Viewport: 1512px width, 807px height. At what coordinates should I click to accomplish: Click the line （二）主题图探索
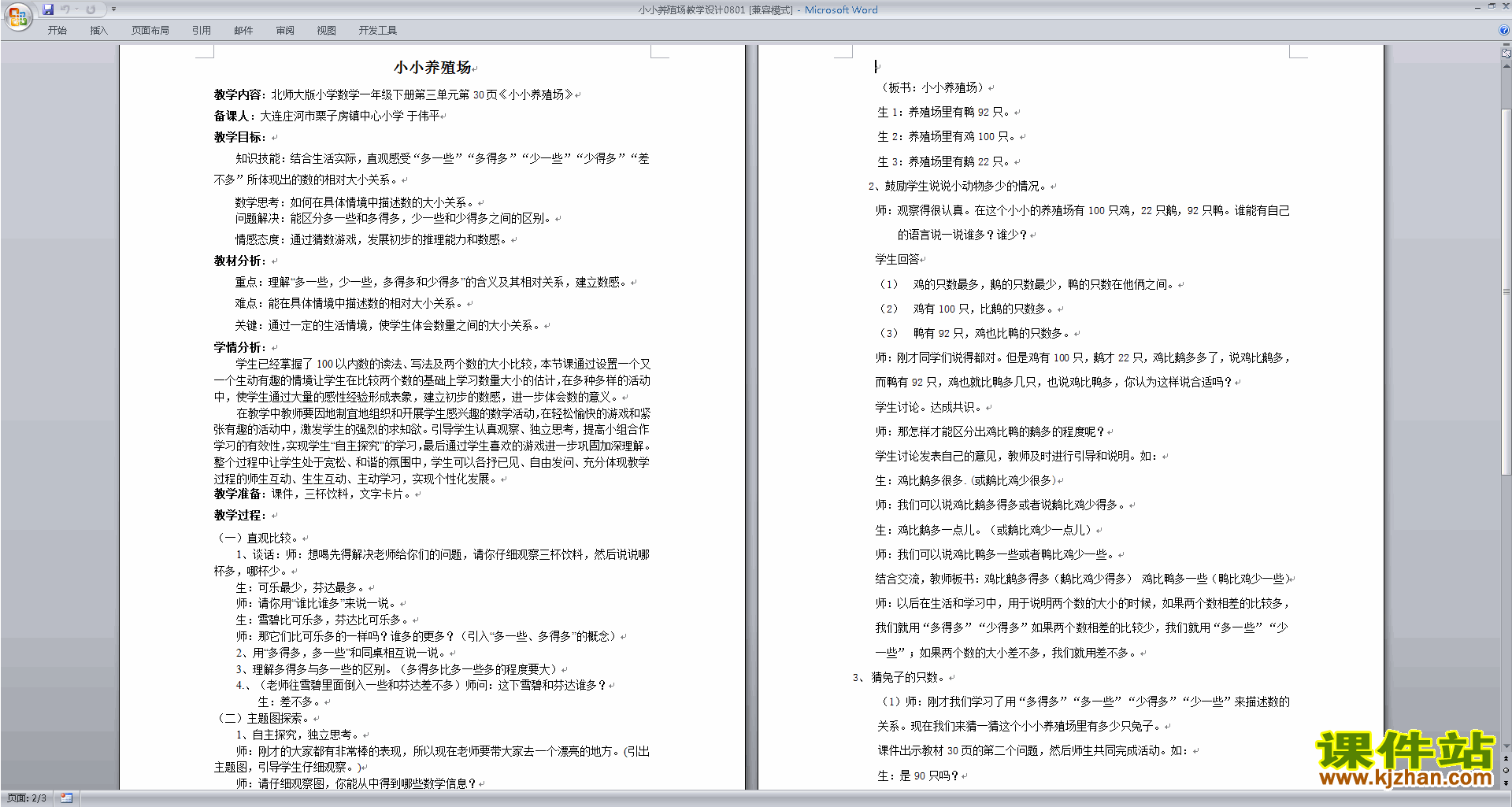pyautogui.click(x=263, y=718)
